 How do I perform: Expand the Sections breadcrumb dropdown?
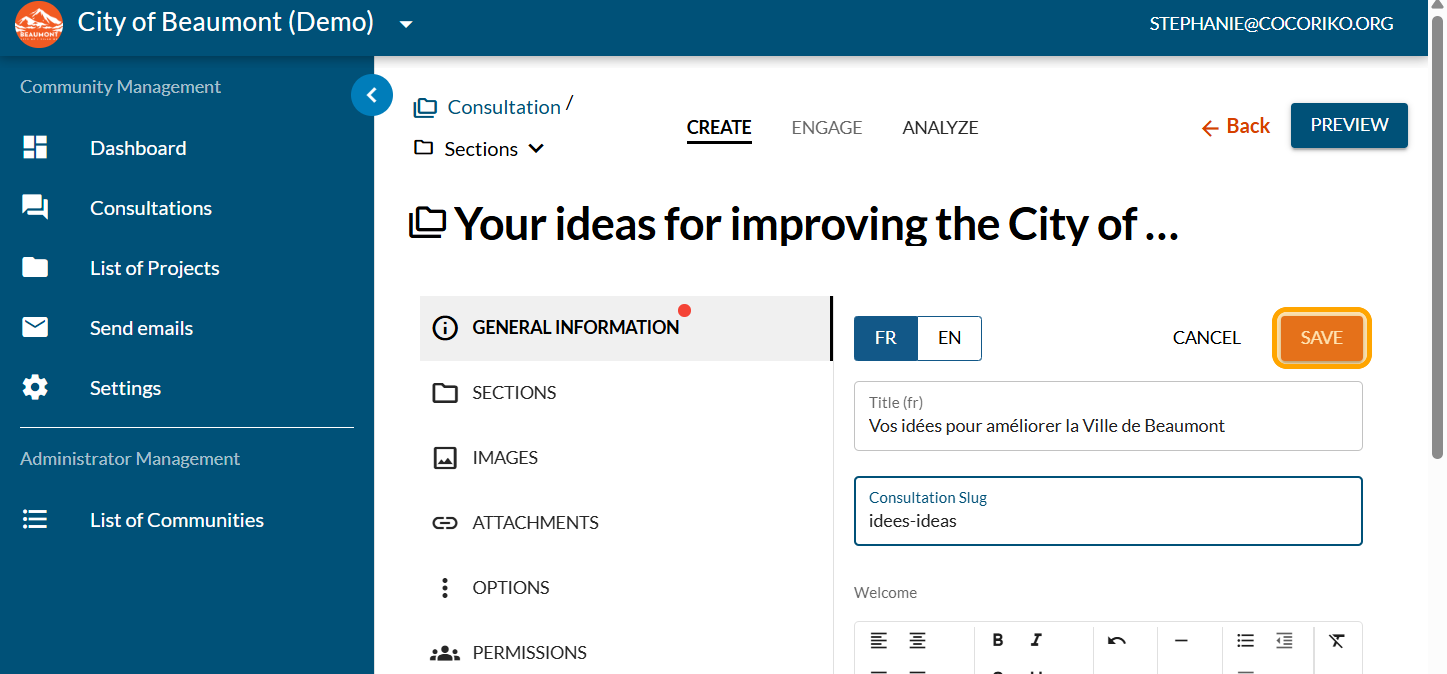[536, 149]
